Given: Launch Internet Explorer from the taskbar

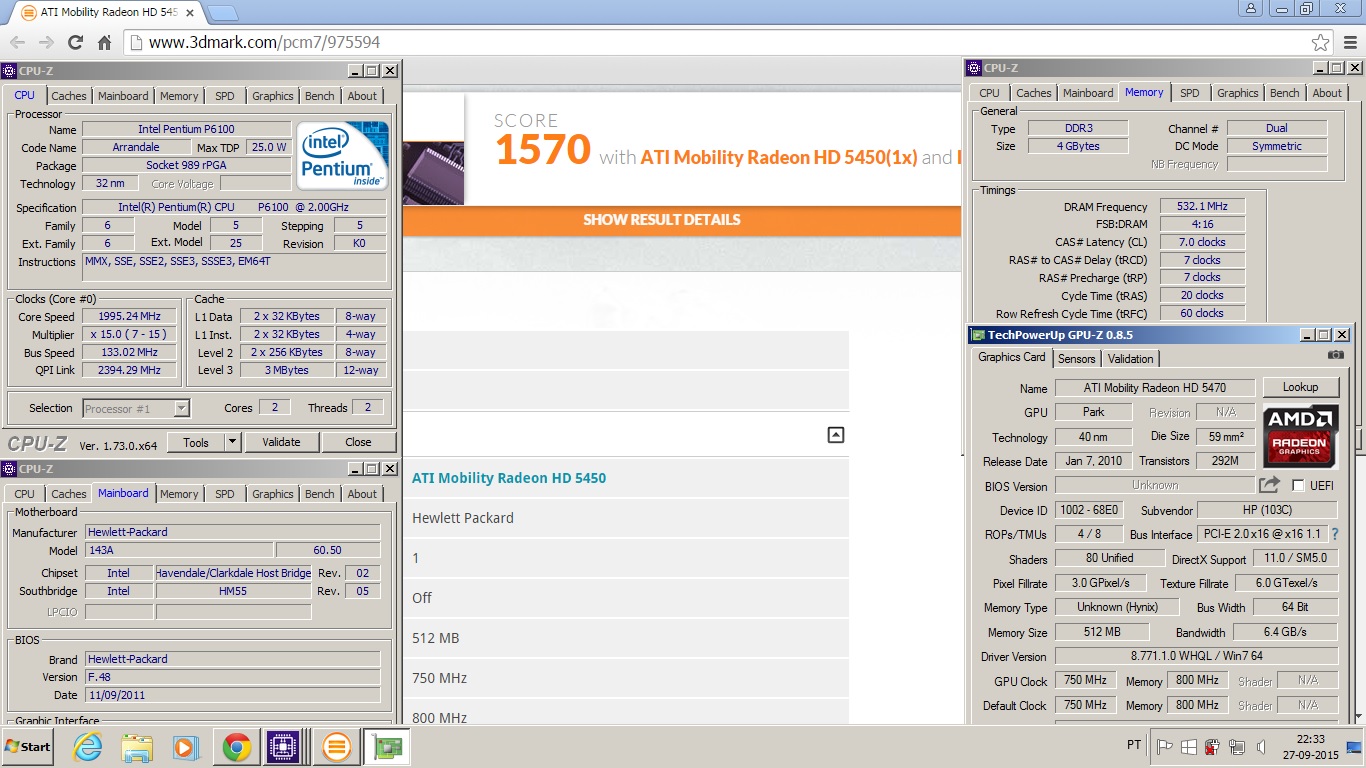Looking at the screenshot, I should [88, 747].
